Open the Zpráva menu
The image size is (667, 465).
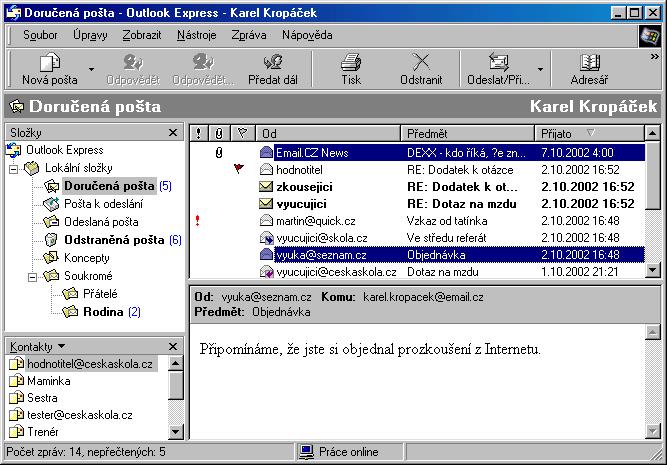coord(249,35)
